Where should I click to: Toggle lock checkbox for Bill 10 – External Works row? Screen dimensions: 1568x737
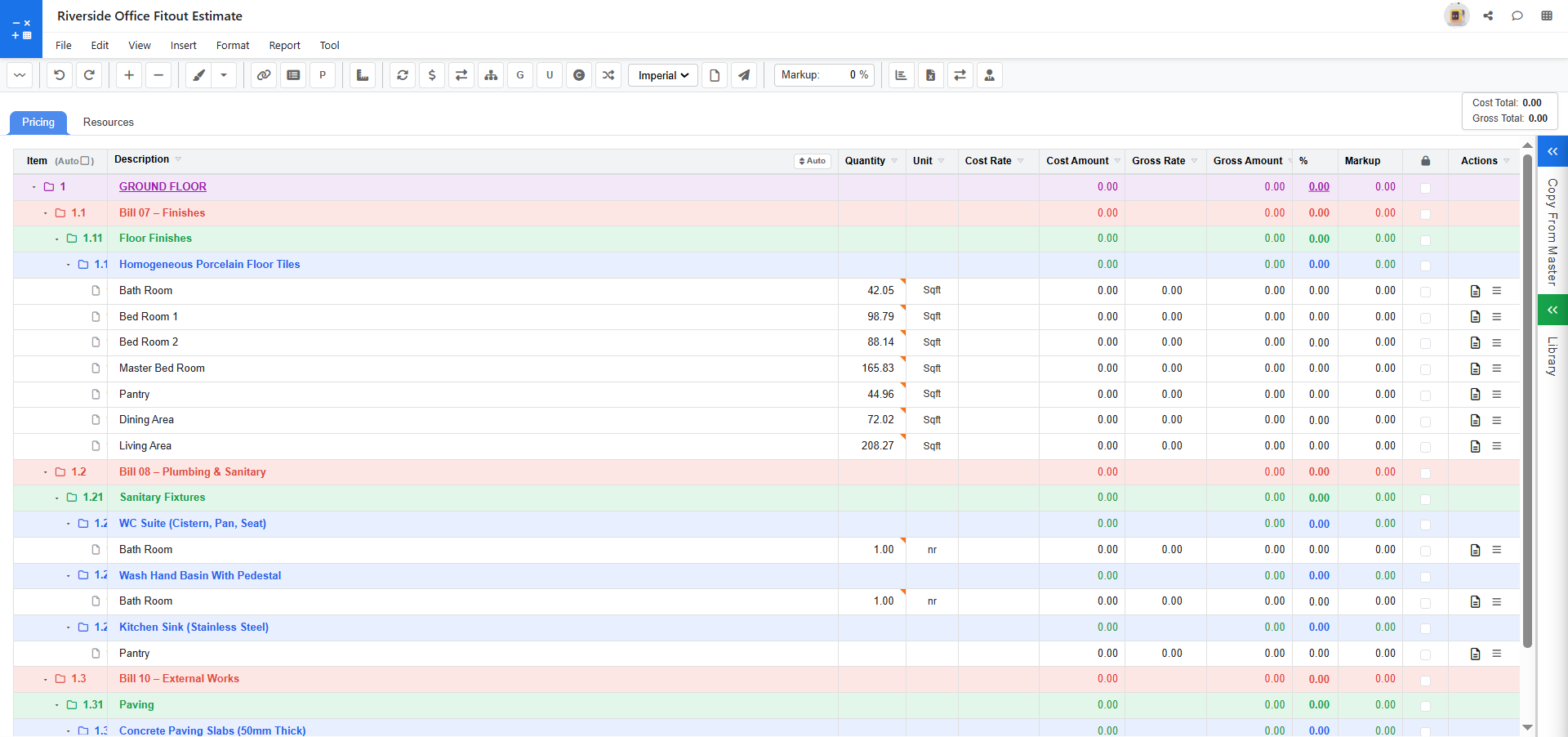[1425, 680]
